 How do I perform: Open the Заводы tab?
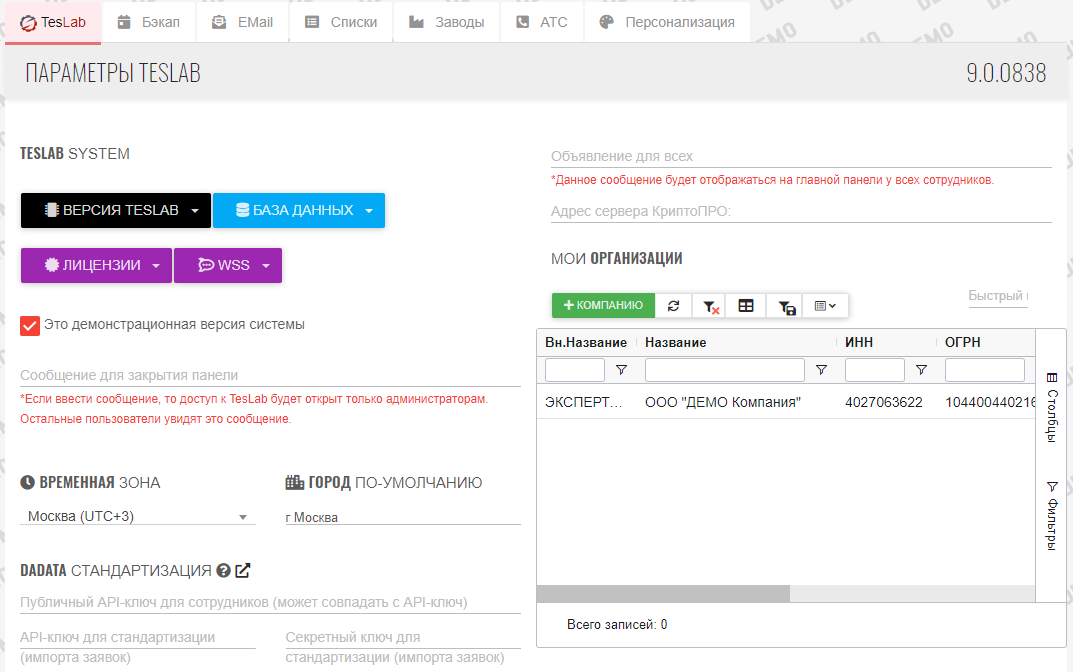coord(447,23)
